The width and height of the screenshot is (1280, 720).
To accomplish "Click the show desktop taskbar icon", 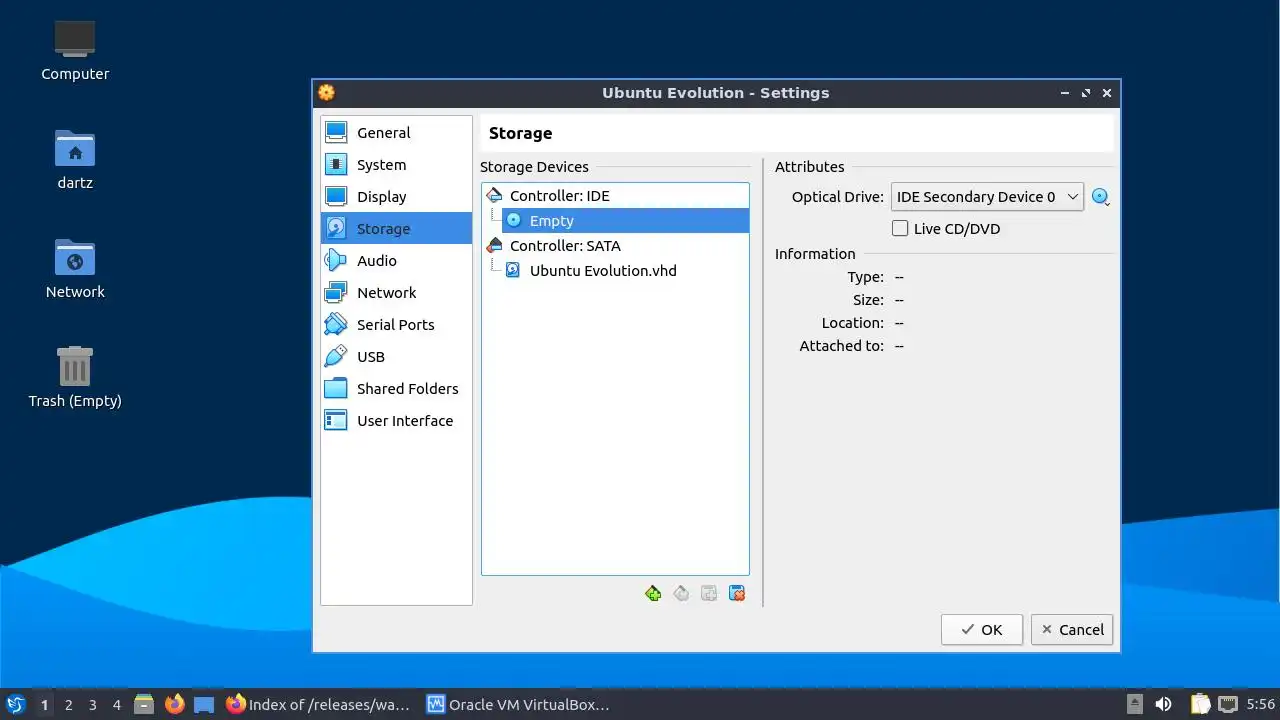I will click(204, 705).
